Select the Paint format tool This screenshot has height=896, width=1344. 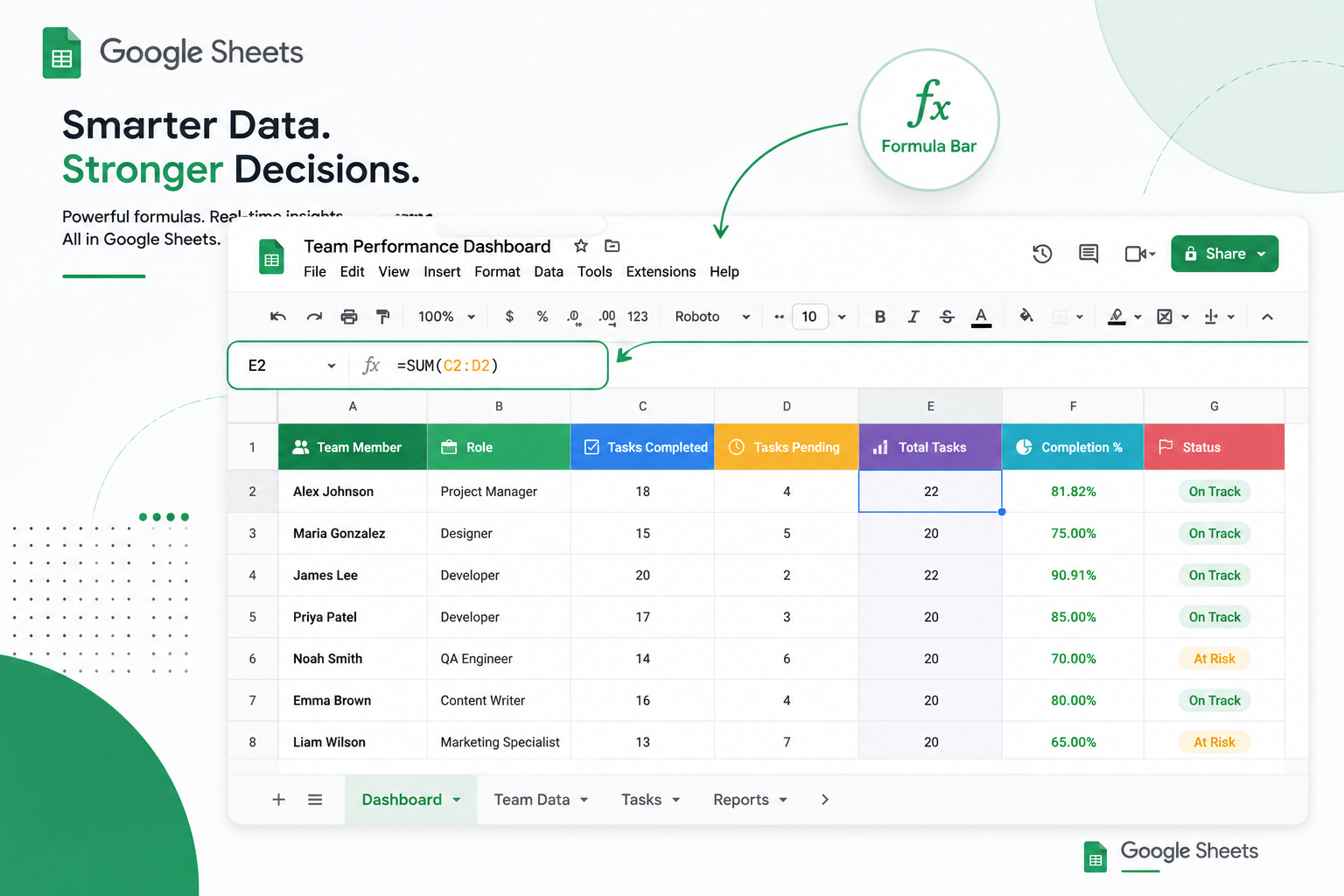pyautogui.click(x=382, y=317)
